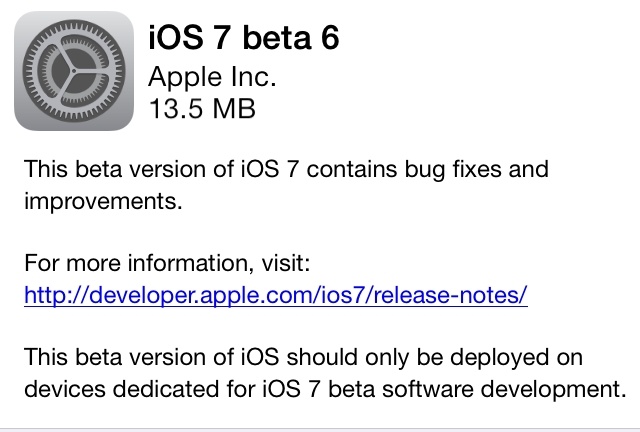The height and width of the screenshot is (432, 640).
Task: Click the bottom horizontal divider line
Action: click(x=320, y=427)
